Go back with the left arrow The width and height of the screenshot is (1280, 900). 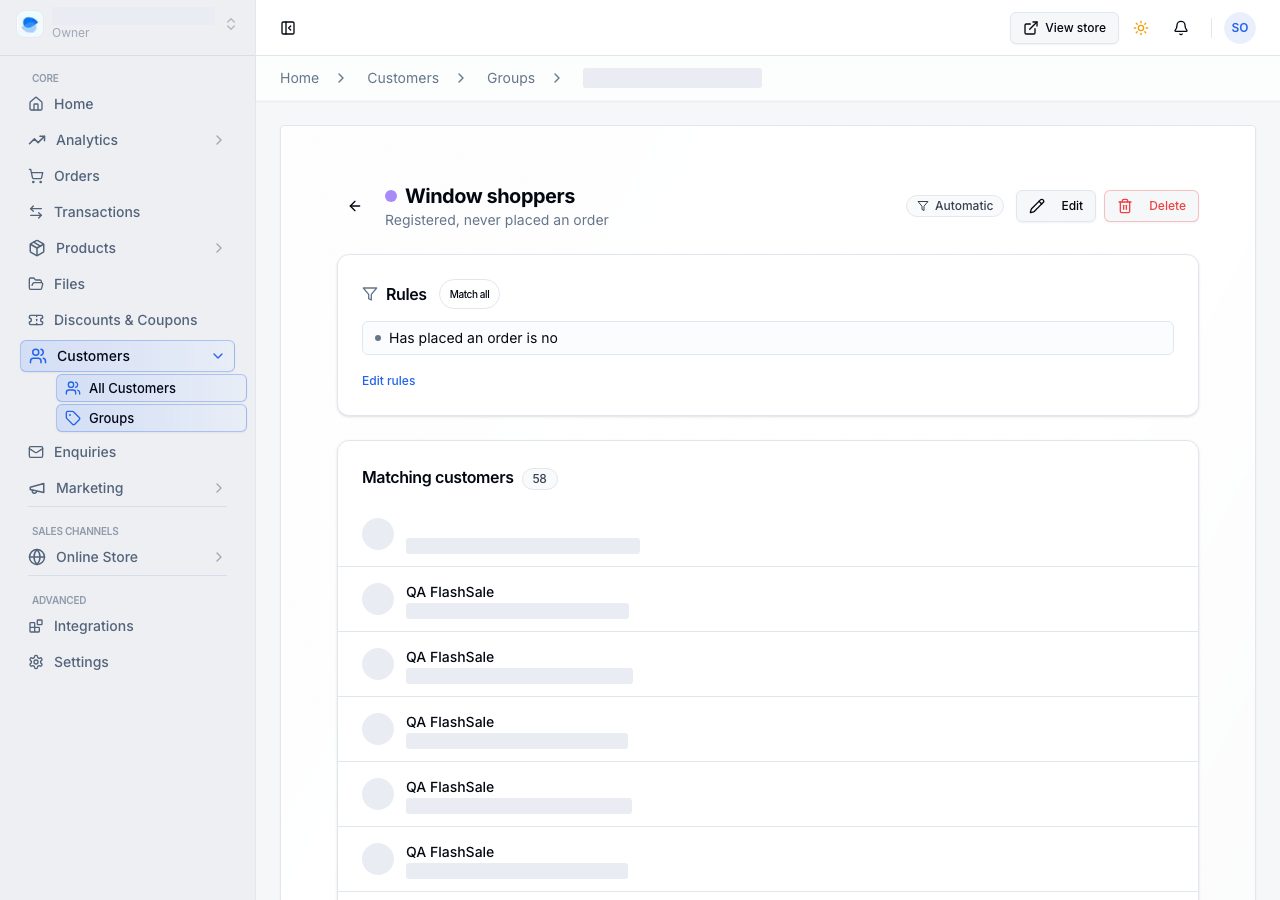point(355,206)
